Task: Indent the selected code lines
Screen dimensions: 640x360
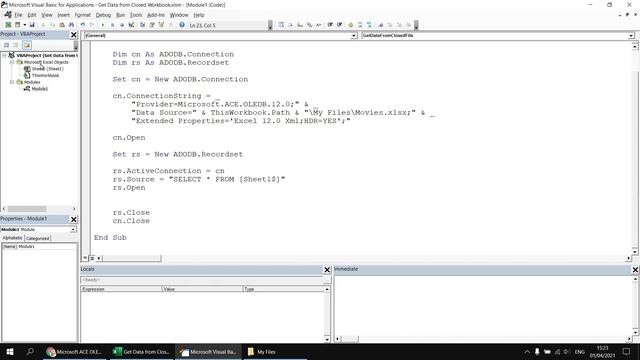Action: point(330,25)
